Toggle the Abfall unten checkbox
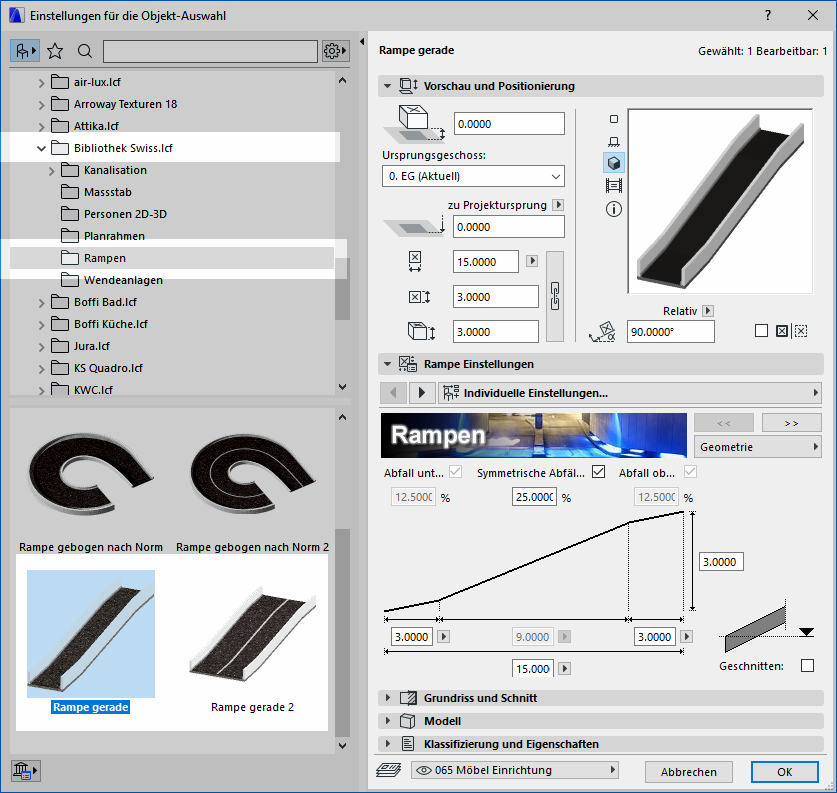 click(455, 472)
